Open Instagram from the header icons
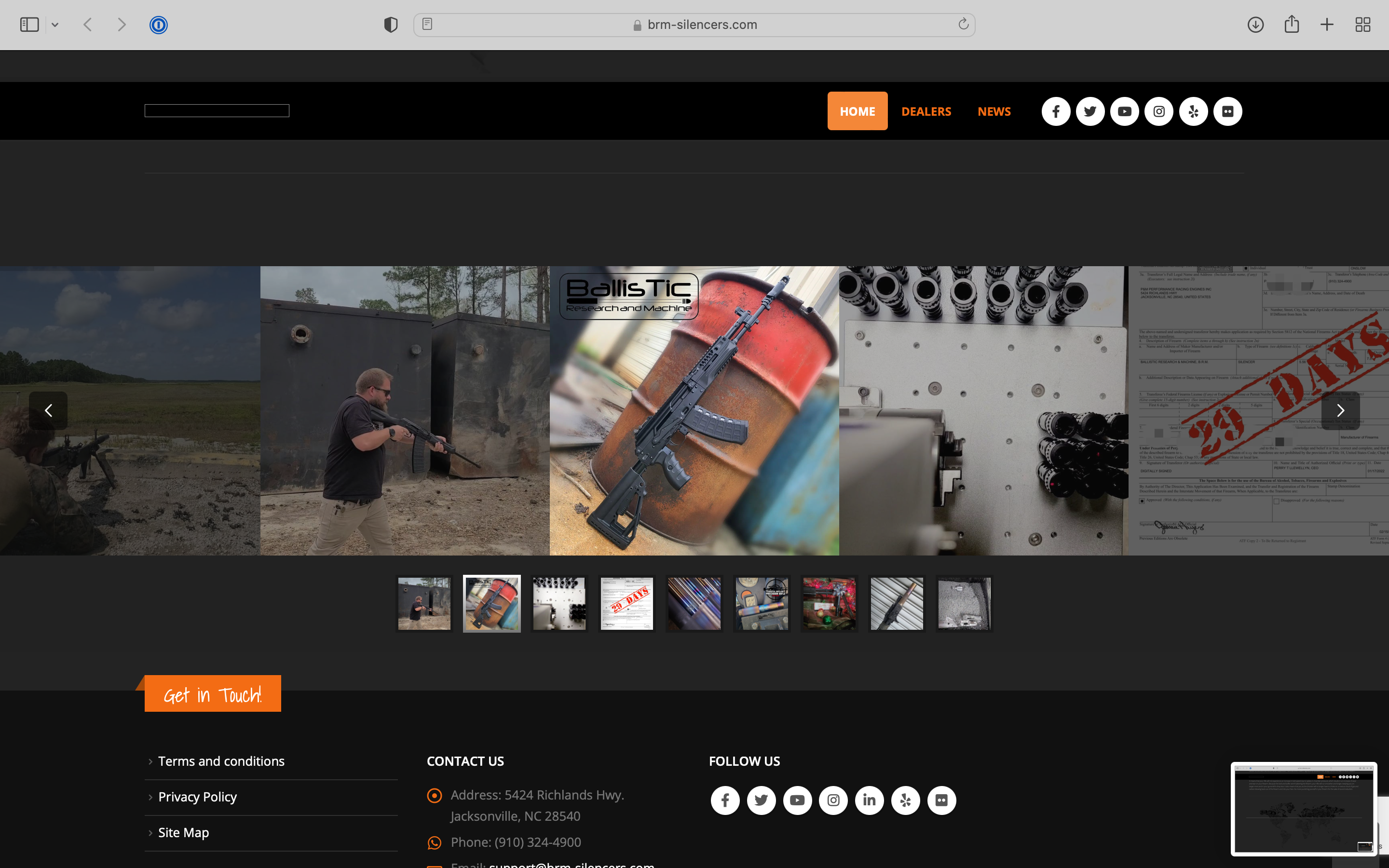Image resolution: width=1389 pixels, height=868 pixels. coord(1159,111)
